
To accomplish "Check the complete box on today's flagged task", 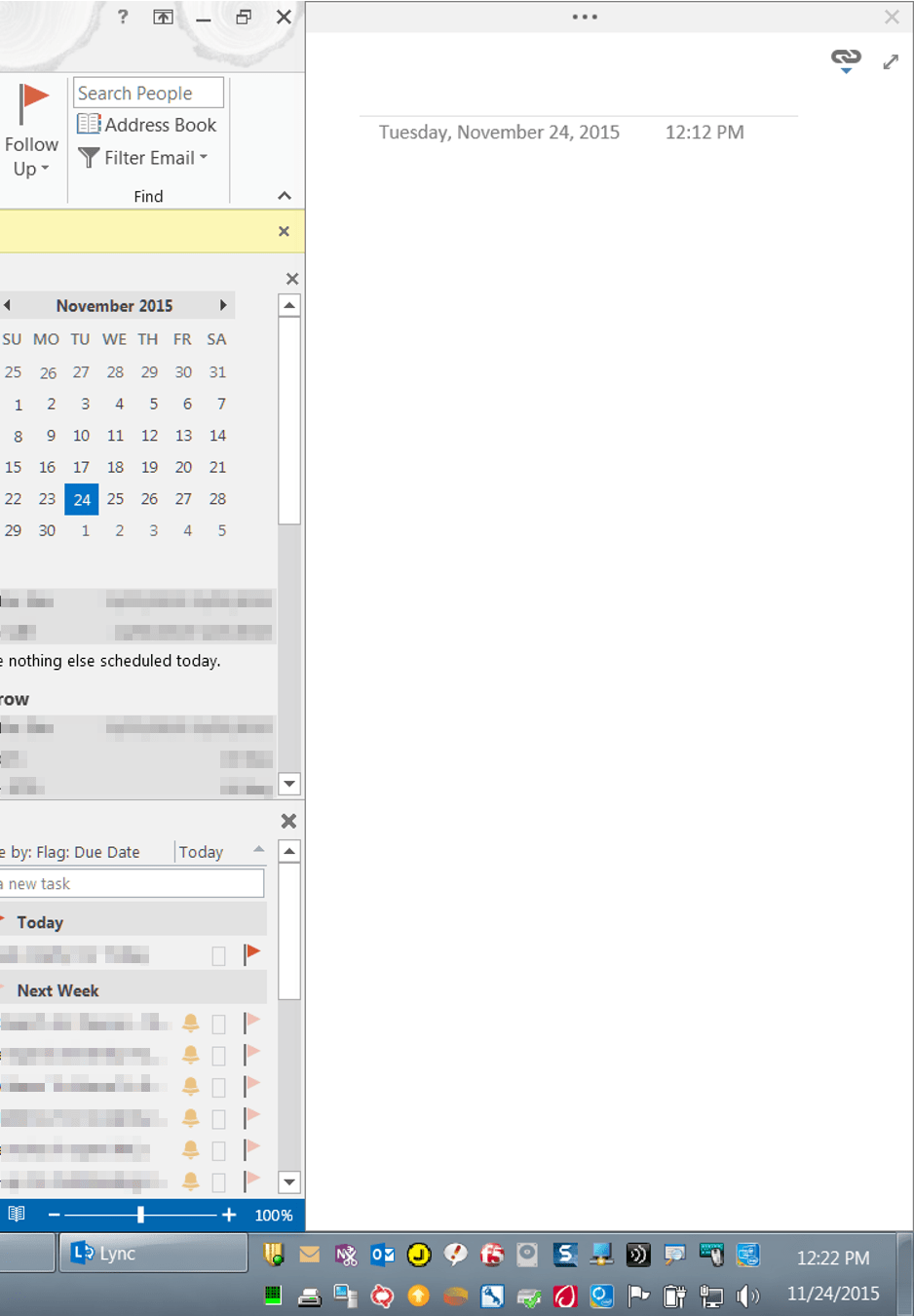I will 218,955.
